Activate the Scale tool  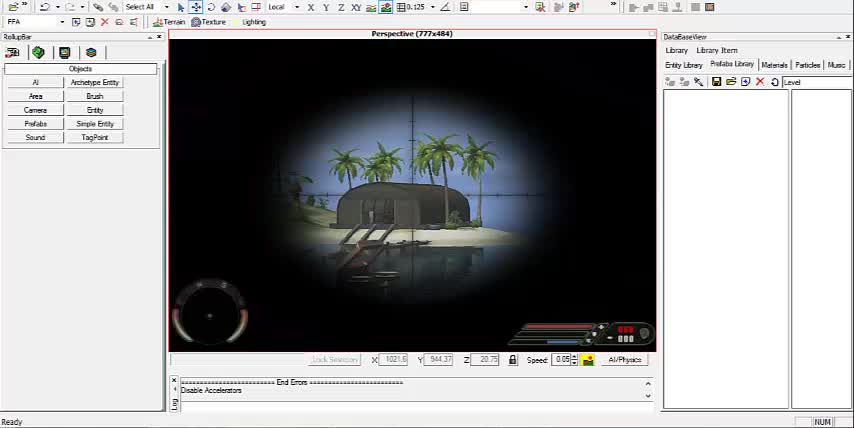coord(226,7)
